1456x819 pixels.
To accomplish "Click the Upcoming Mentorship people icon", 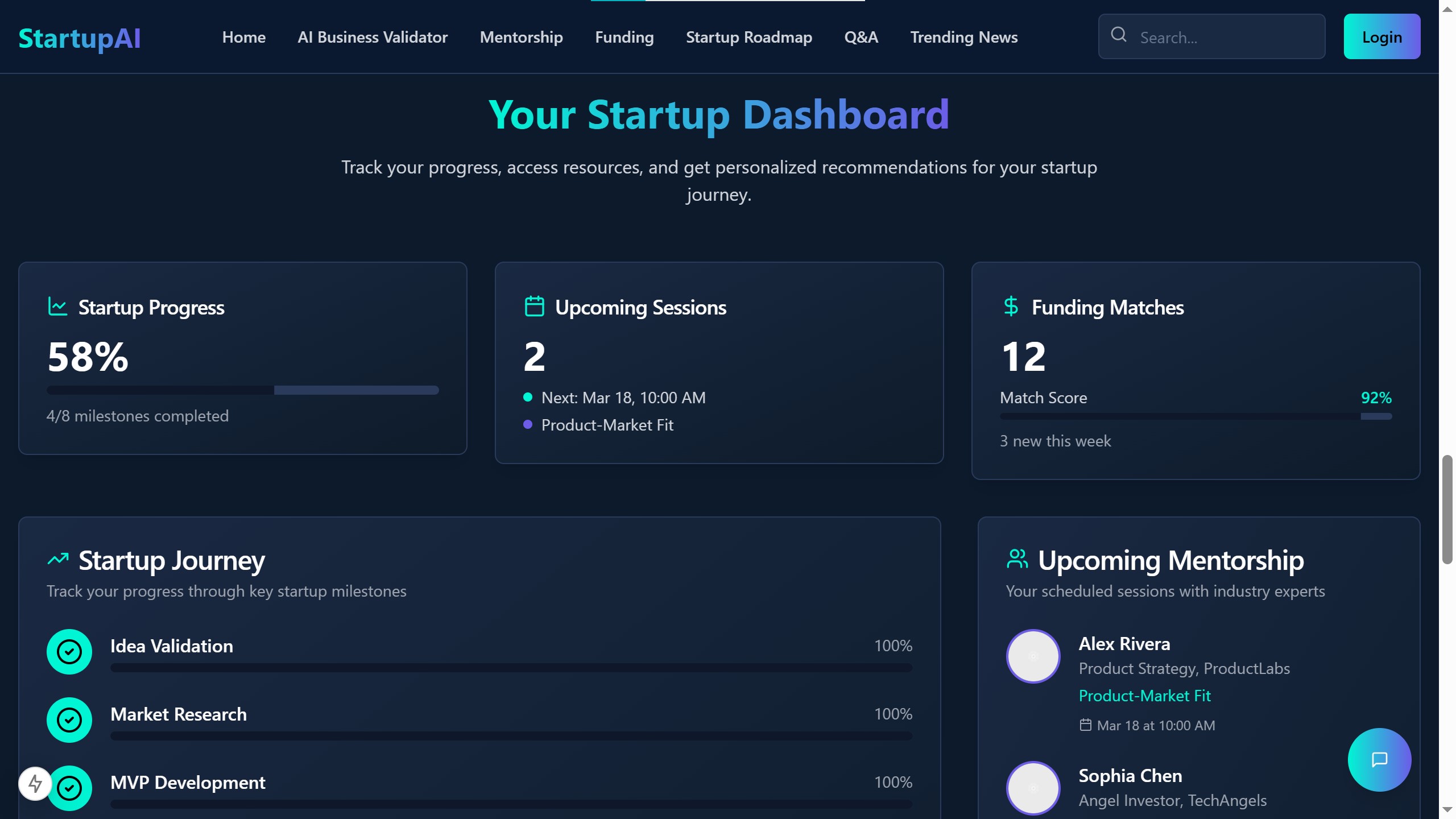I will tap(1017, 559).
